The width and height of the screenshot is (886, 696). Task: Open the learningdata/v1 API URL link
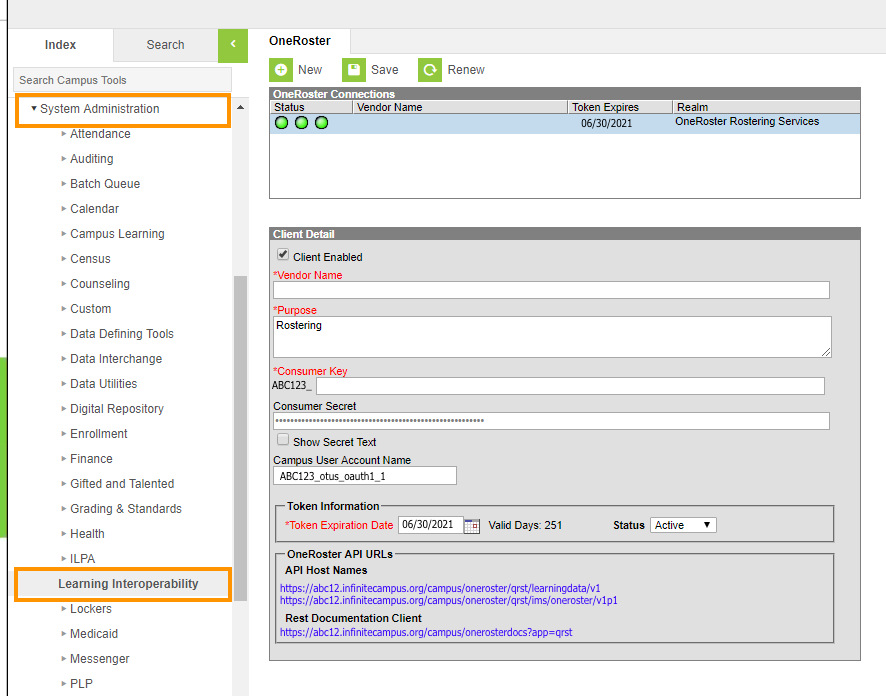coord(440,588)
